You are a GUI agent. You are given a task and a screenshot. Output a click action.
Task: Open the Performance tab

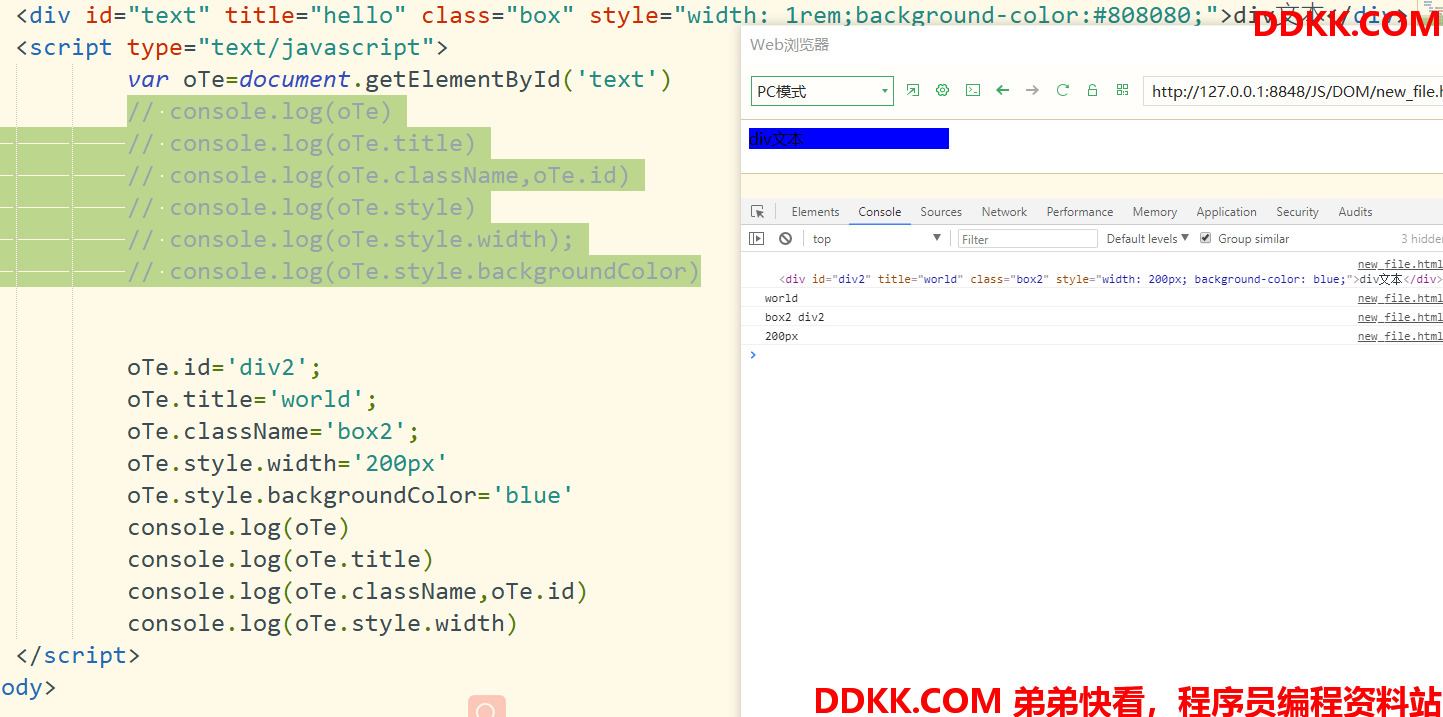pos(1080,212)
